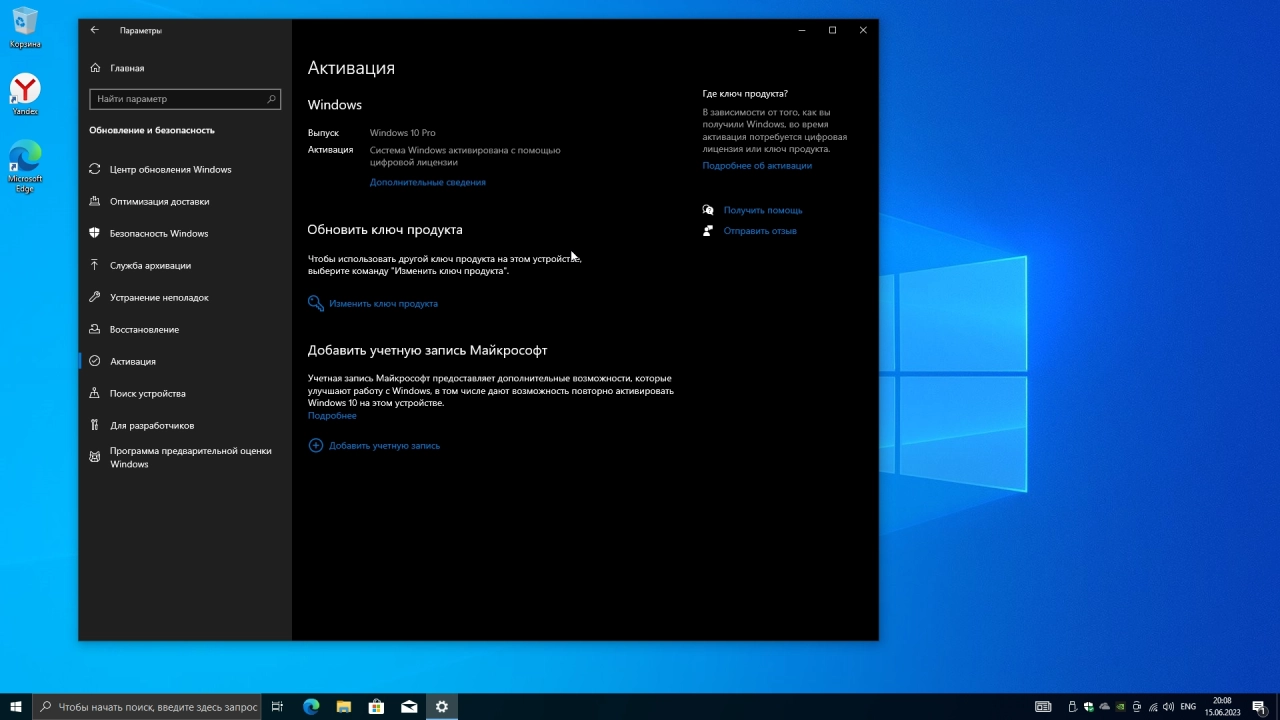
Task: Click the Settings gear on taskbar
Action: click(x=441, y=706)
